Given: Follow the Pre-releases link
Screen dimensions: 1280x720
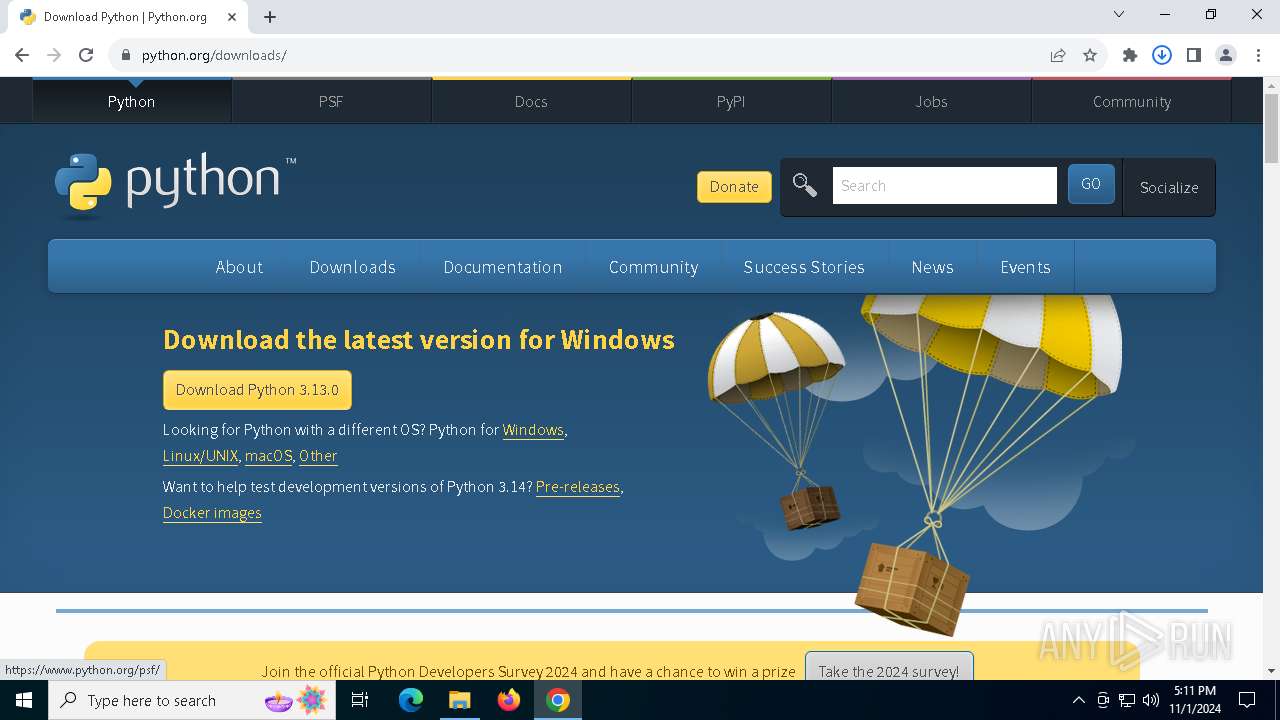Looking at the screenshot, I should [578, 487].
